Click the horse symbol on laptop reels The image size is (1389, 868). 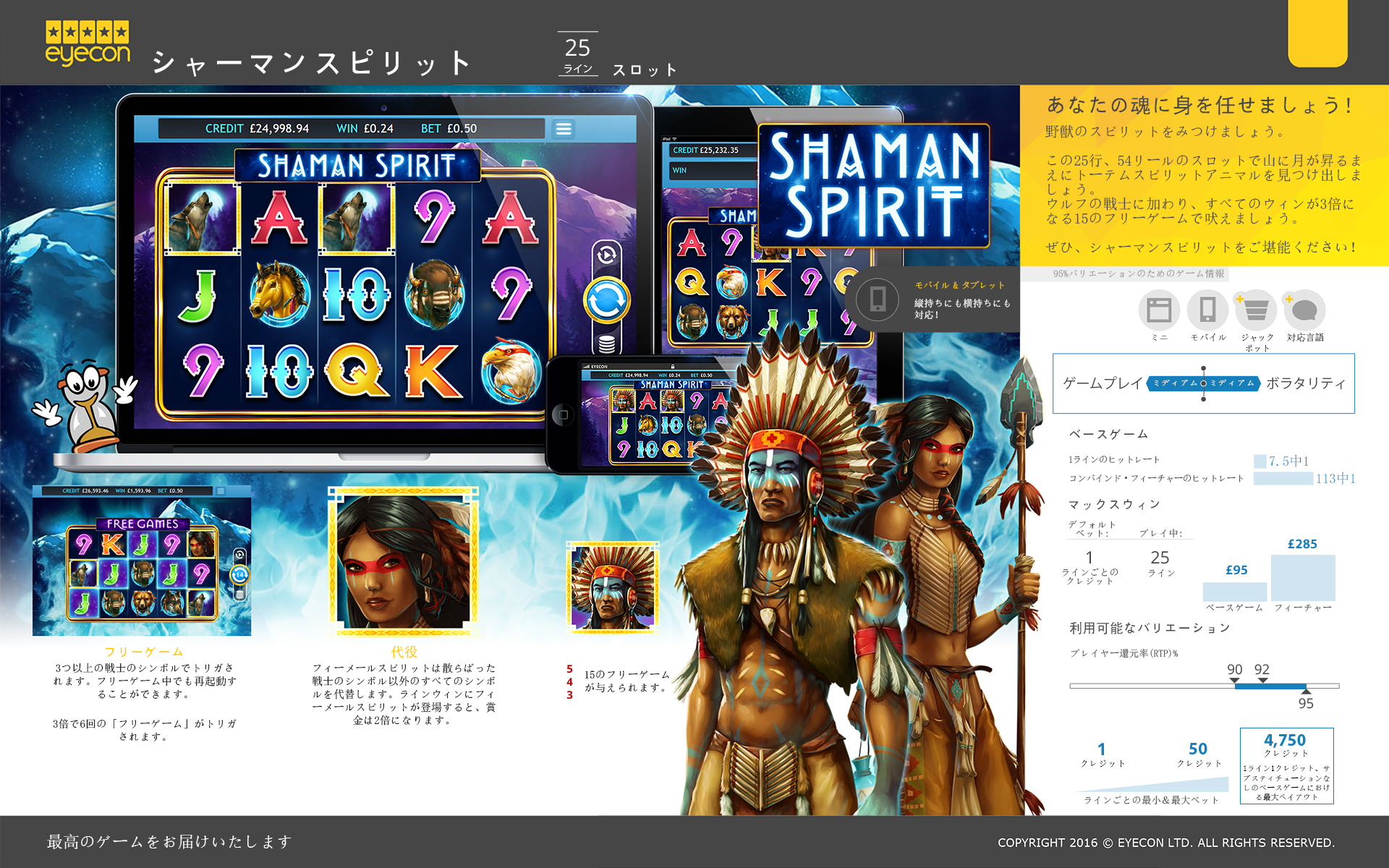click(279, 294)
